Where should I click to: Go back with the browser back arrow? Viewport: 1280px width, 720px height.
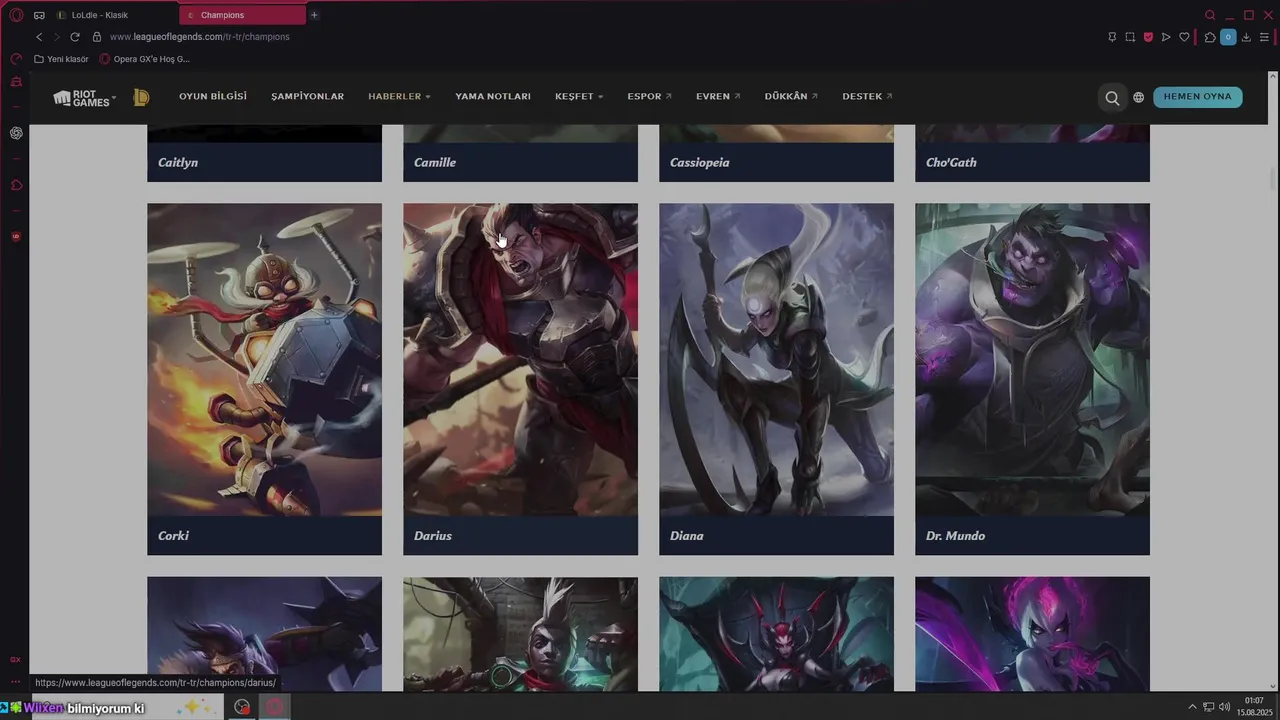coord(39,37)
